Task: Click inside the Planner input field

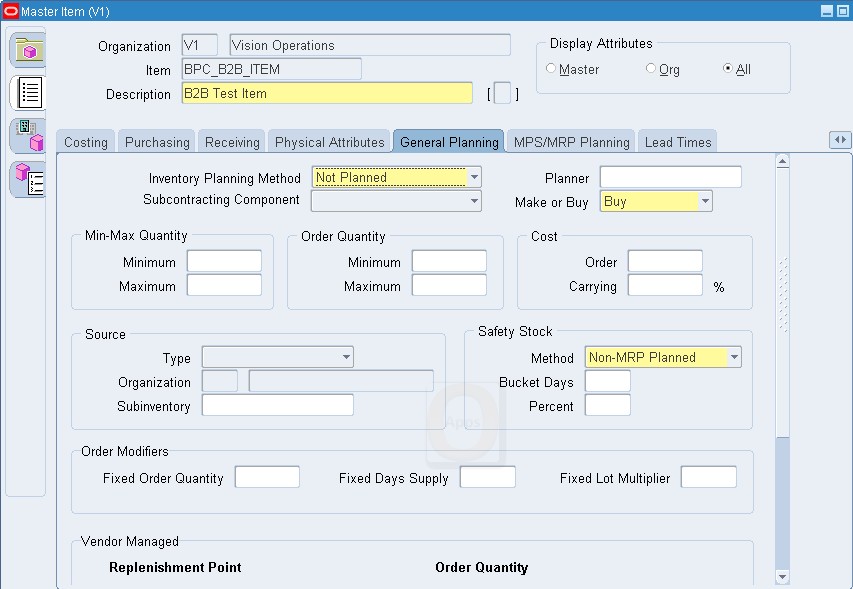Action: [x=670, y=176]
